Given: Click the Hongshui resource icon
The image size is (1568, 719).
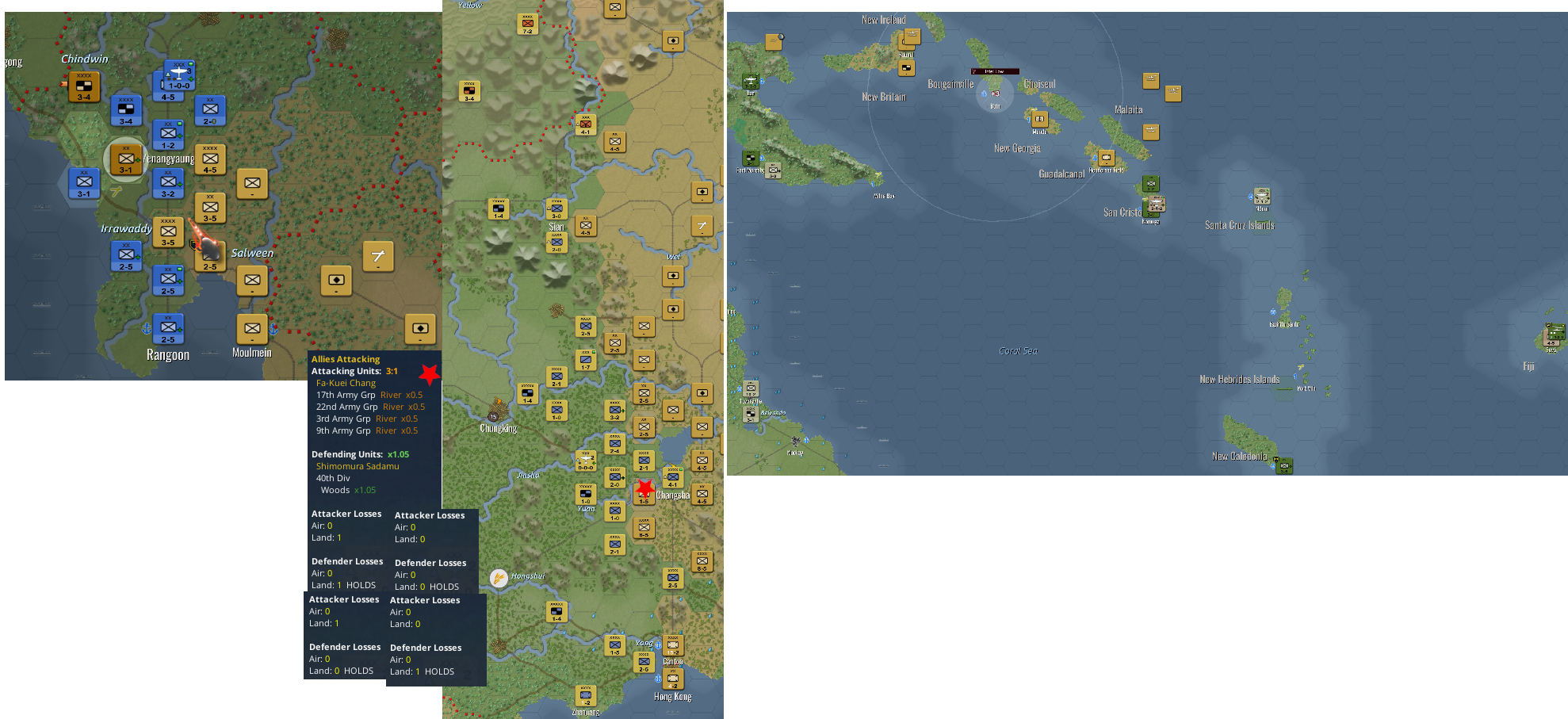Looking at the screenshot, I should coord(499,578).
